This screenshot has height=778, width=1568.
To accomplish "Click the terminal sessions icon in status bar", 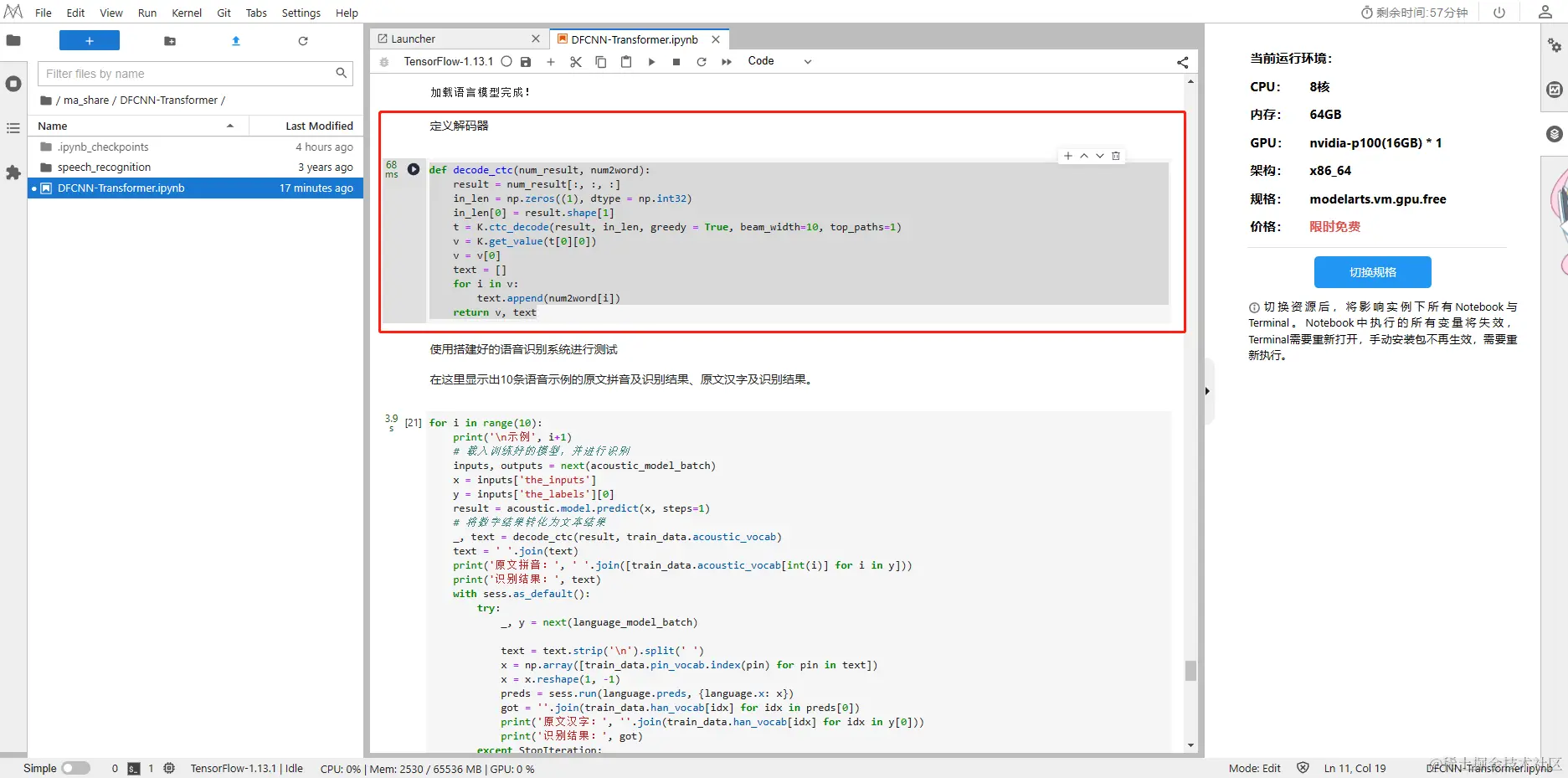I will click(x=134, y=769).
